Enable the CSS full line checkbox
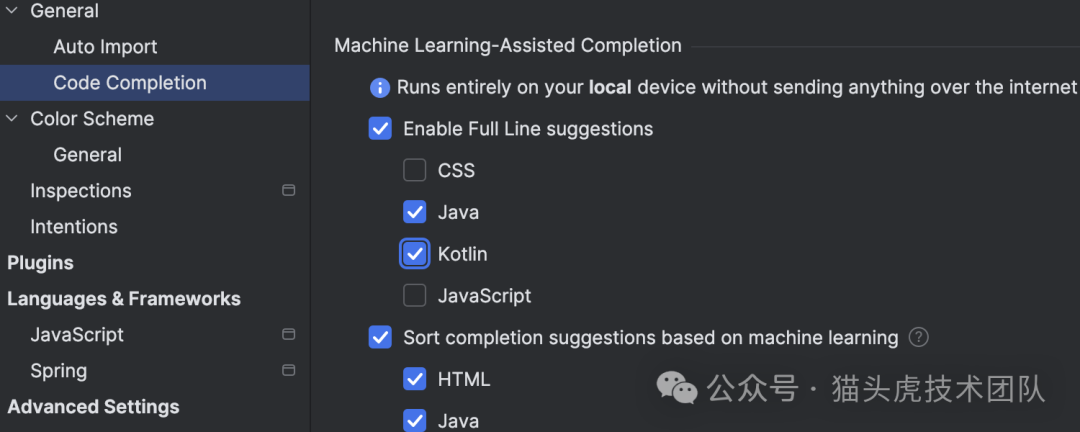 coord(415,171)
